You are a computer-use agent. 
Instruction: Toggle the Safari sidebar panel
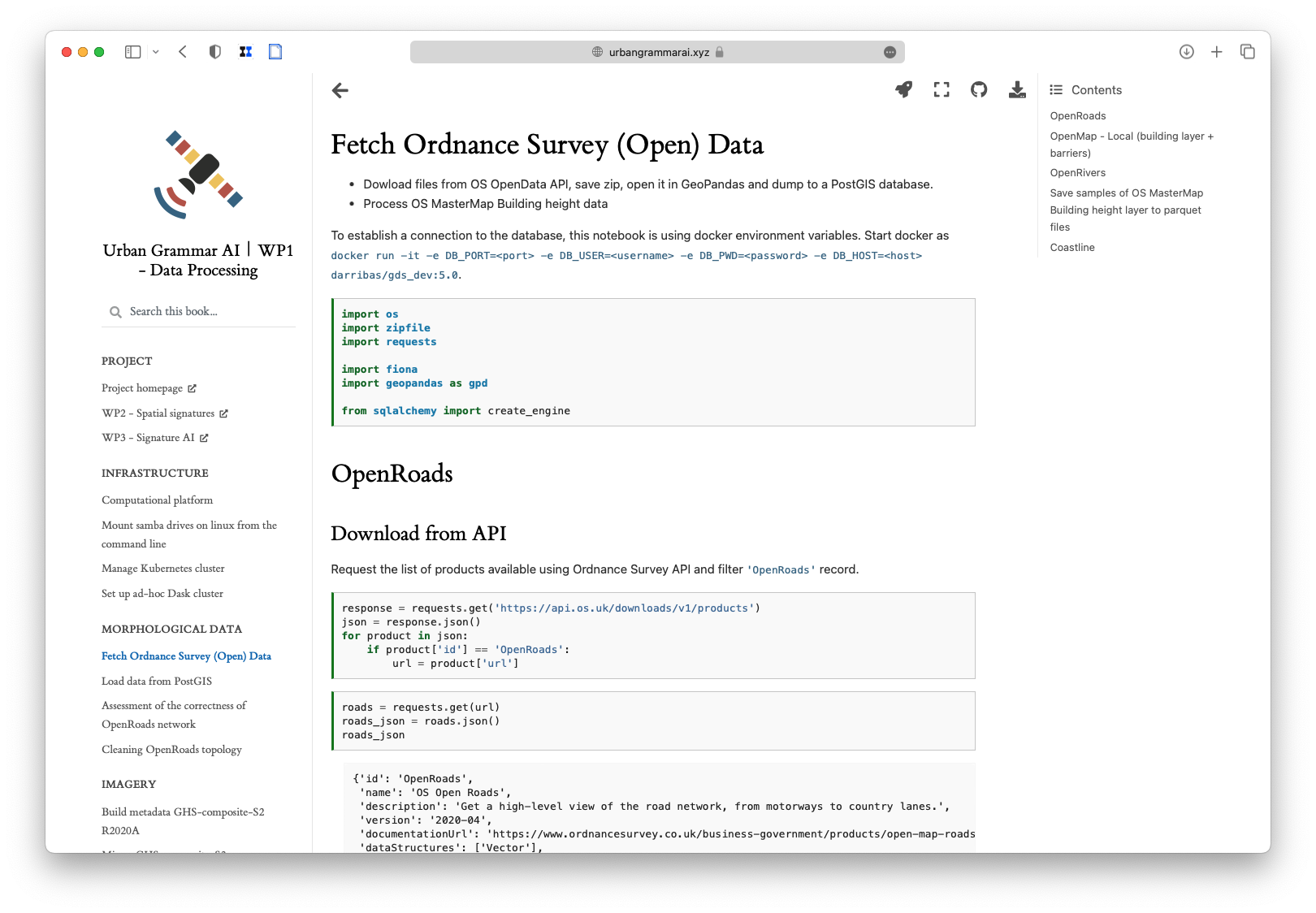pos(133,52)
